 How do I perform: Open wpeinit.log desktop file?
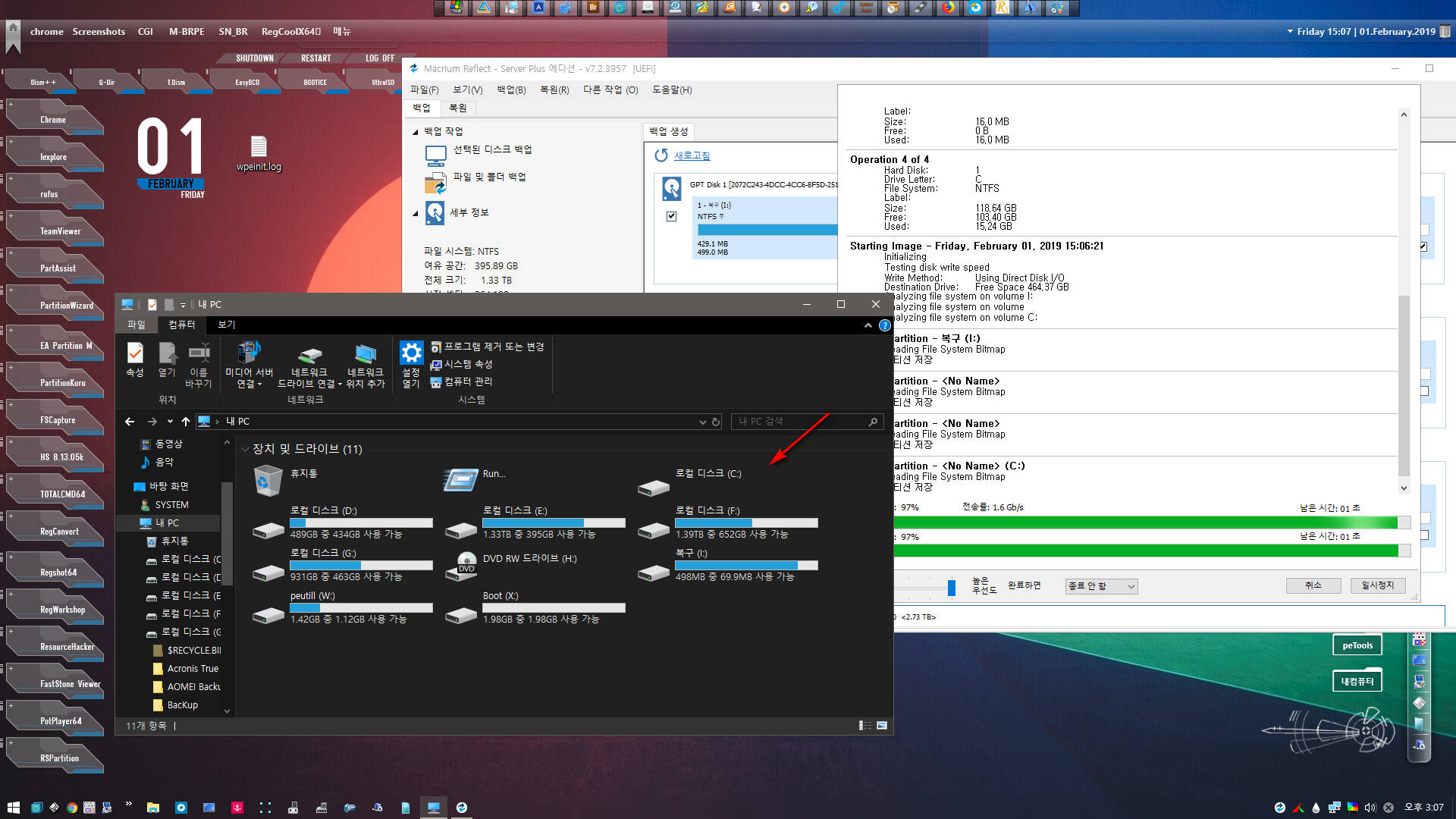259,154
